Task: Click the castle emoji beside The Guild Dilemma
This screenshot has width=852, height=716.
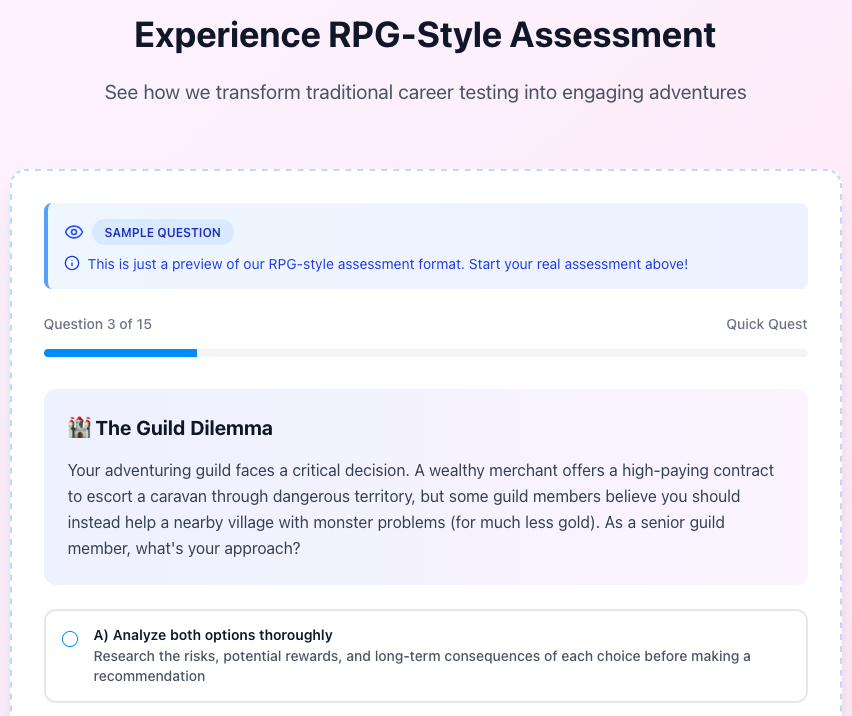Action: tap(79, 428)
